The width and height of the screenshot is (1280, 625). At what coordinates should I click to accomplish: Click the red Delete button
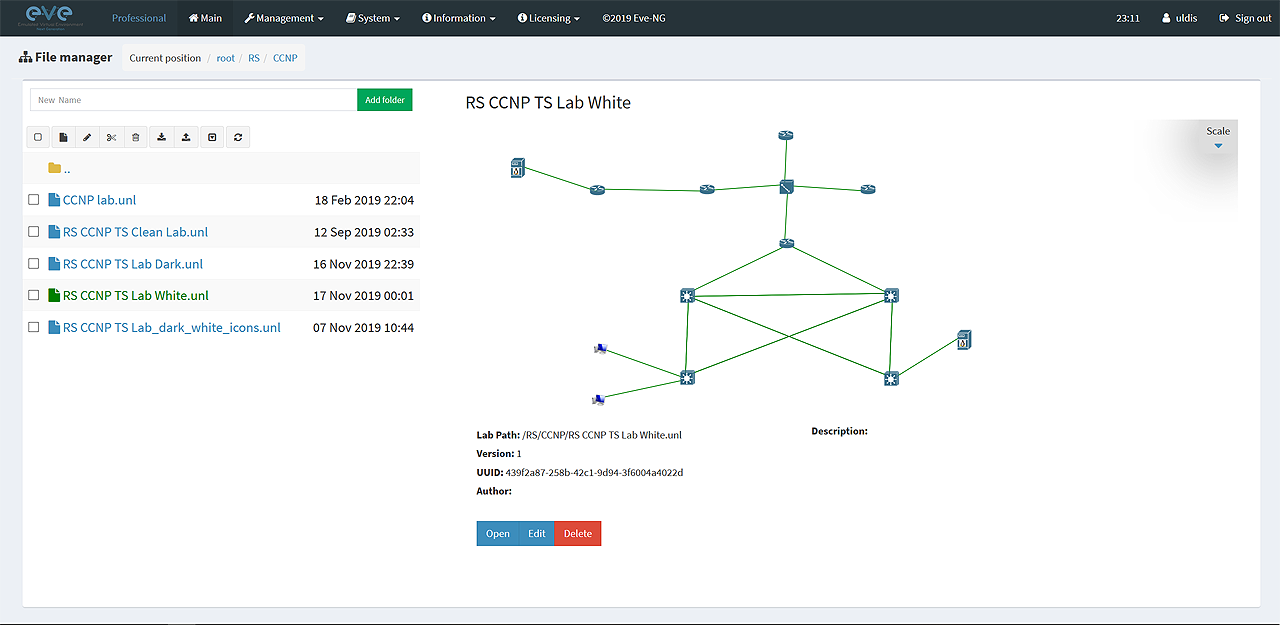tap(578, 533)
